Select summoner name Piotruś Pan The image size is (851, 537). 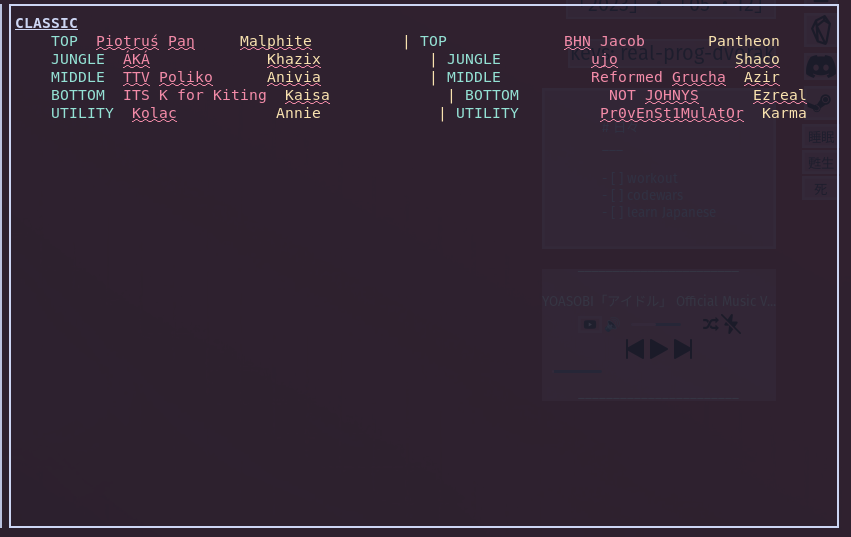(145, 42)
